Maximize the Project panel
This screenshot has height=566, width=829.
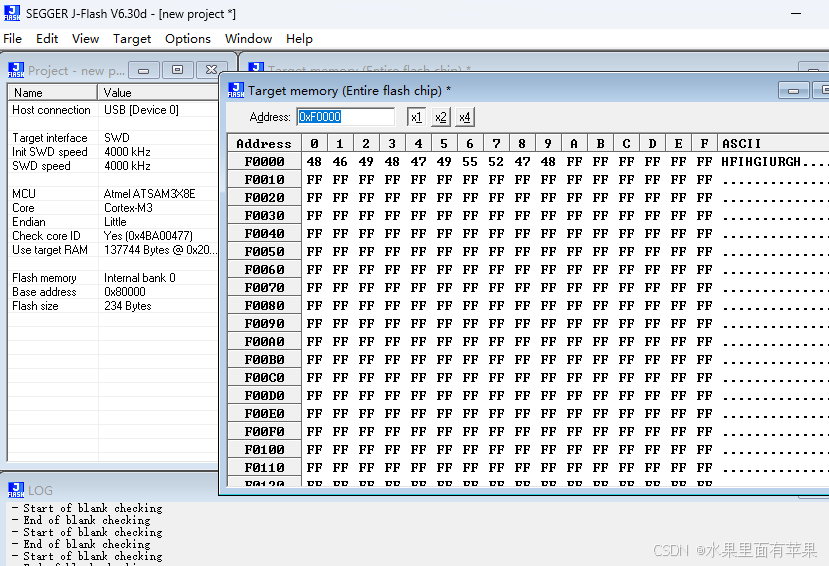(177, 70)
